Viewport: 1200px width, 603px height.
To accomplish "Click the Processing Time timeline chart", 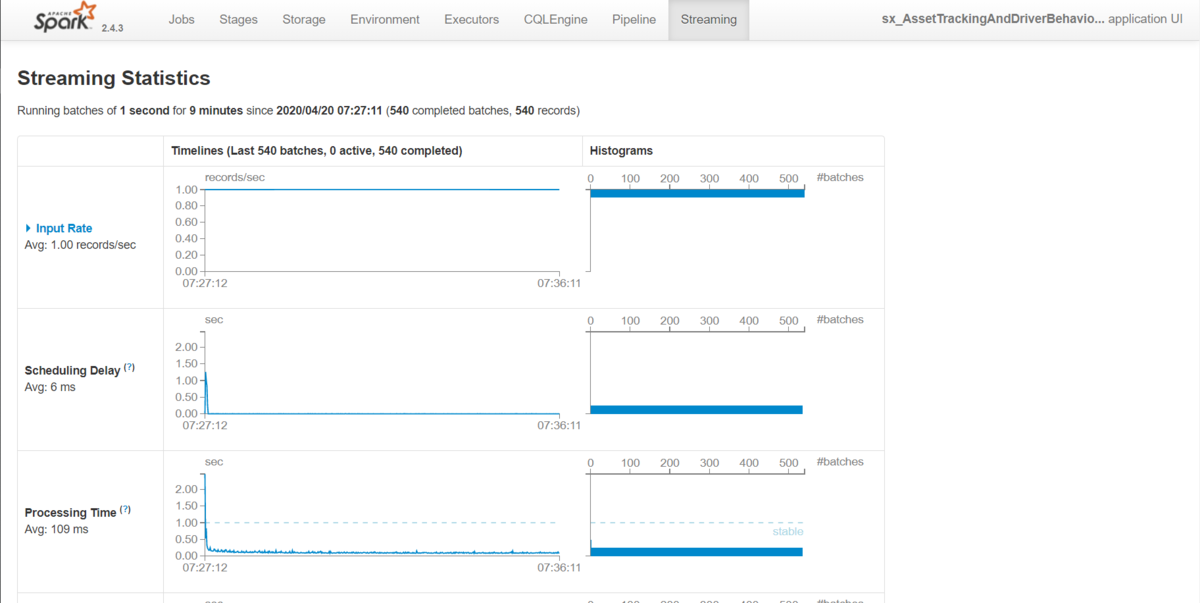I will pos(381,514).
